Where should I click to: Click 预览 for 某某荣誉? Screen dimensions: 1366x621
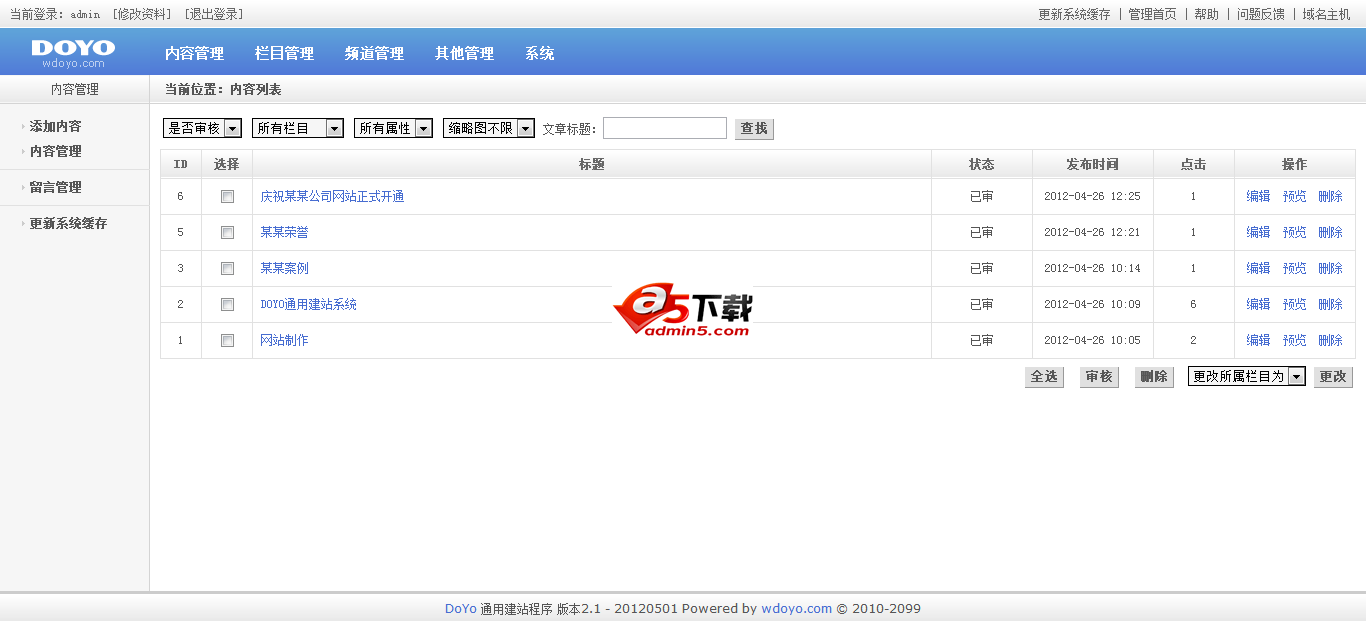coord(1294,233)
